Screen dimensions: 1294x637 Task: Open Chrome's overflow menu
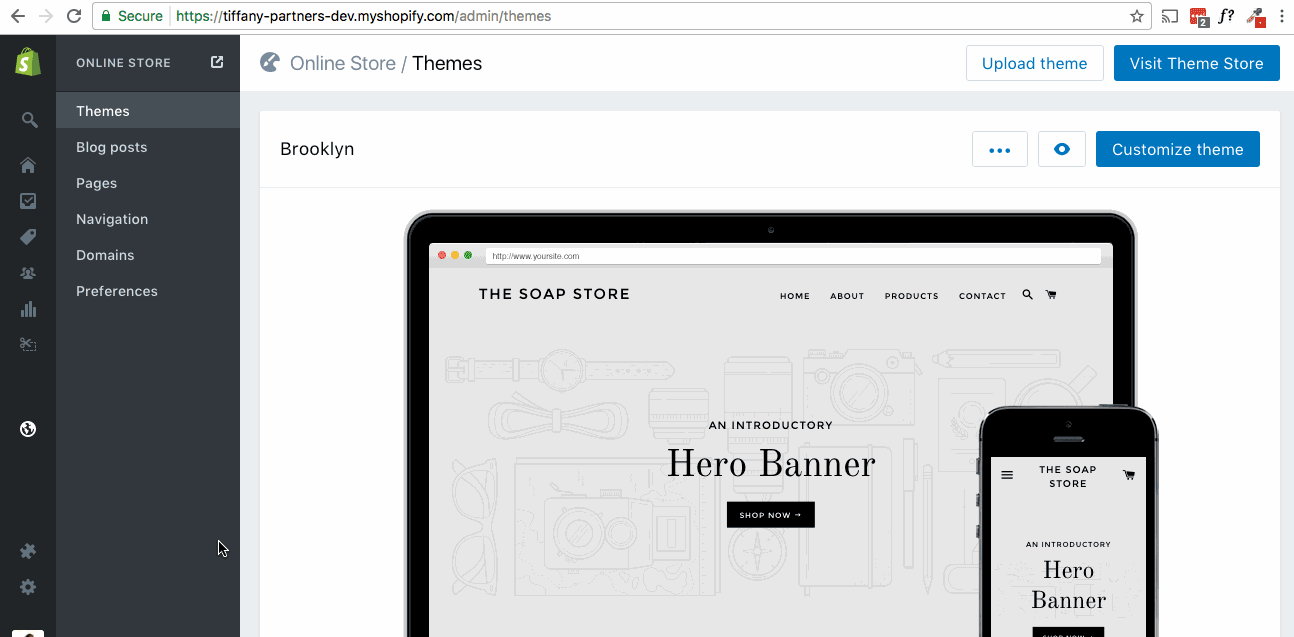point(1281,16)
